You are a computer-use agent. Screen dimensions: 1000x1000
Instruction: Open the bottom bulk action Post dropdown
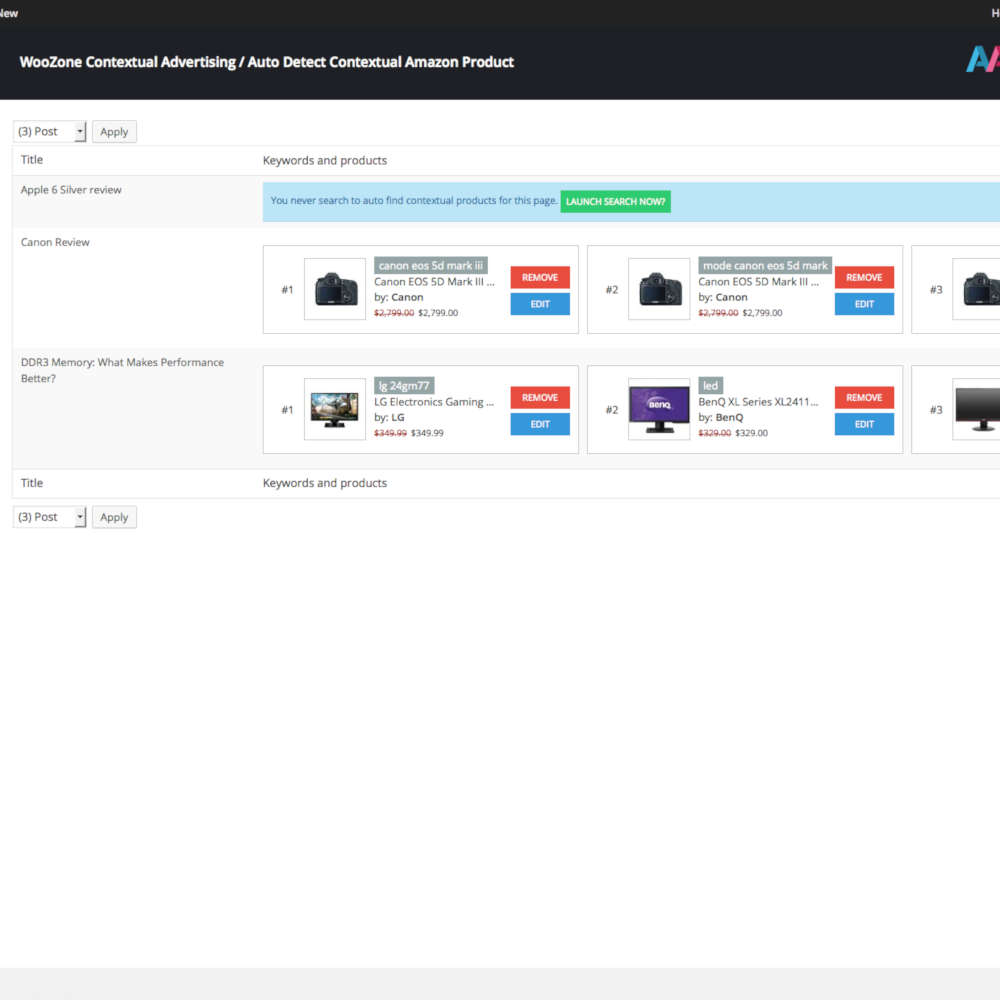point(50,517)
